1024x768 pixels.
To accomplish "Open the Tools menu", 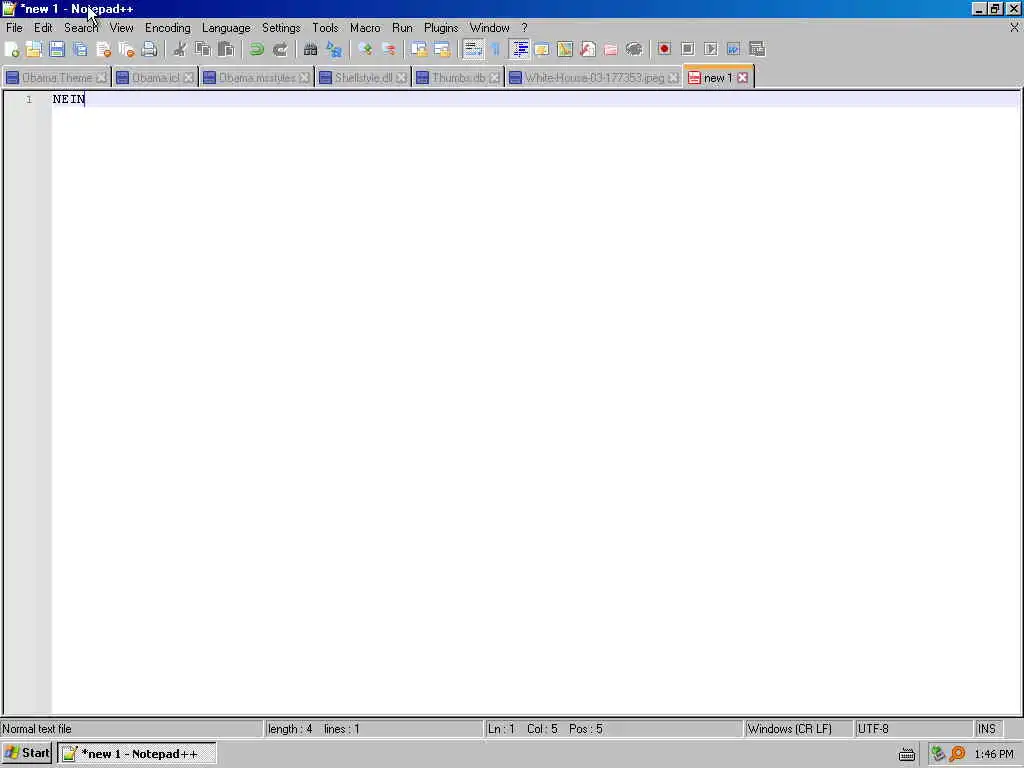I will tap(325, 27).
